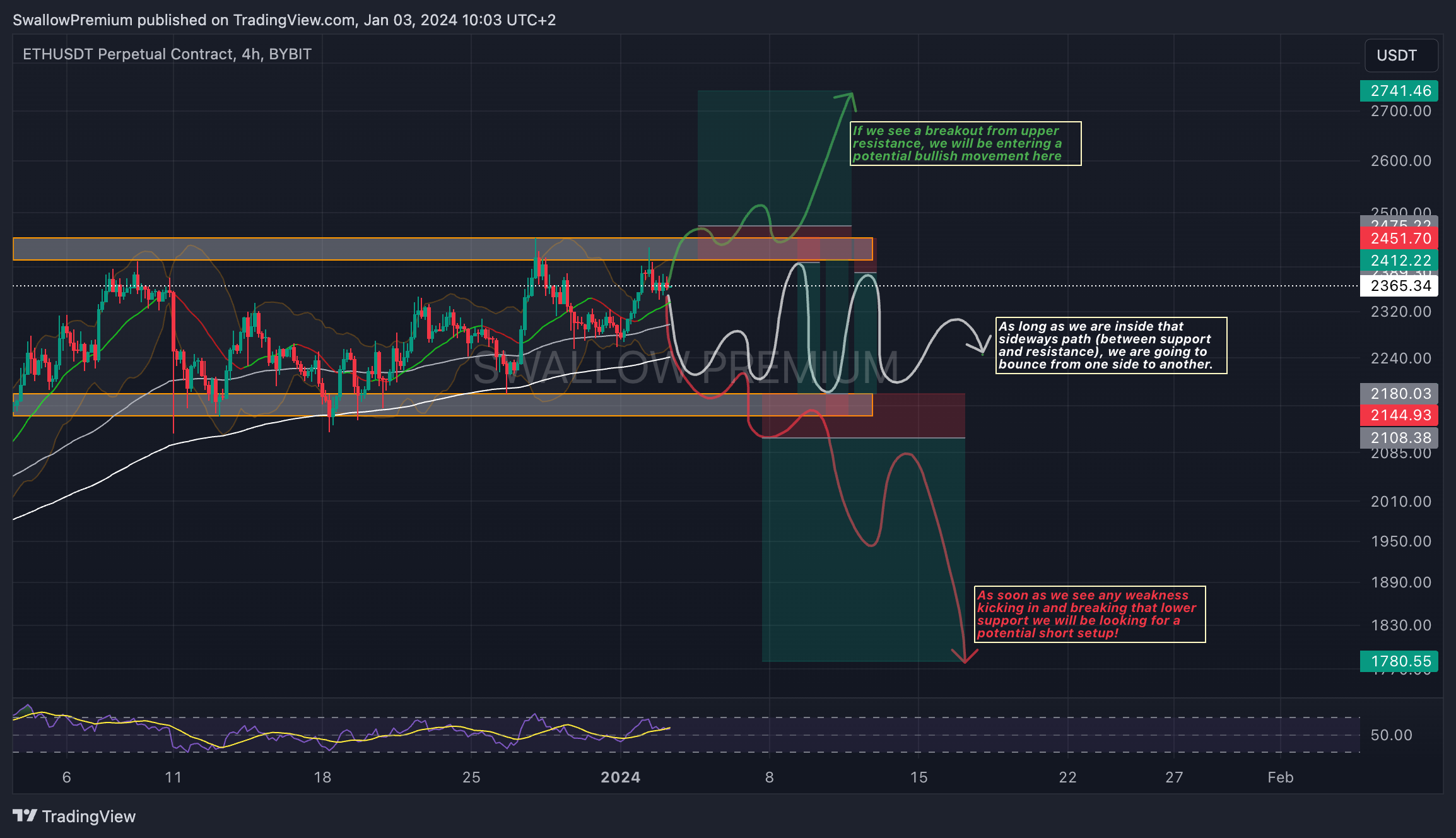Click the 2451.70 red price label
The width and height of the screenshot is (1456, 838).
click(1399, 239)
